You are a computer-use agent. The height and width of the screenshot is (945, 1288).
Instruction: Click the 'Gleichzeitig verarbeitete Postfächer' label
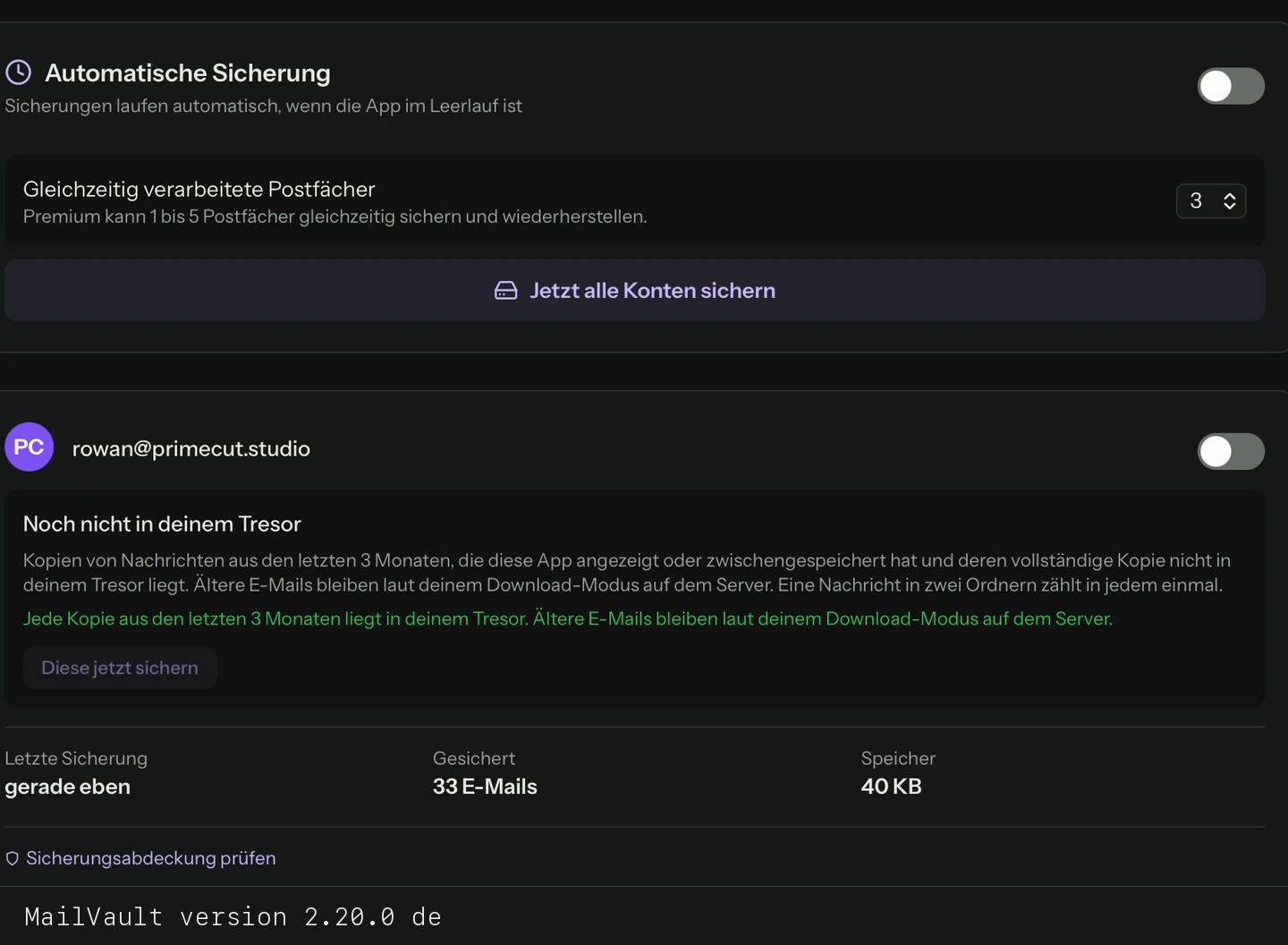199,189
